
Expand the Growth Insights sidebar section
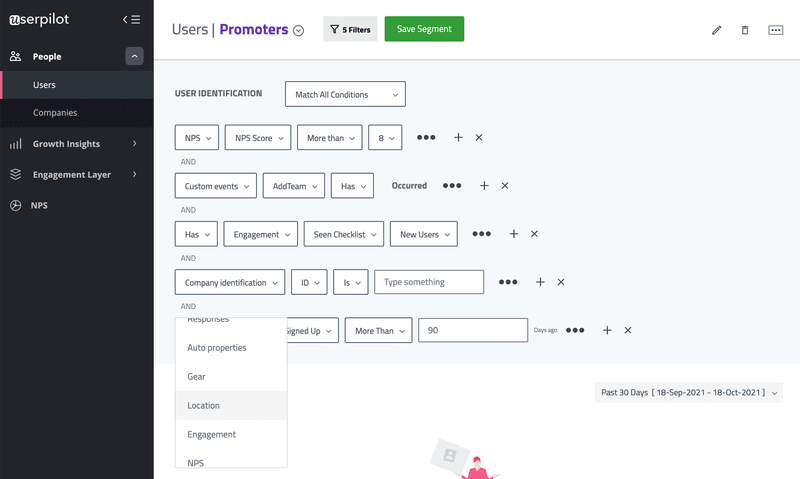tap(134, 144)
